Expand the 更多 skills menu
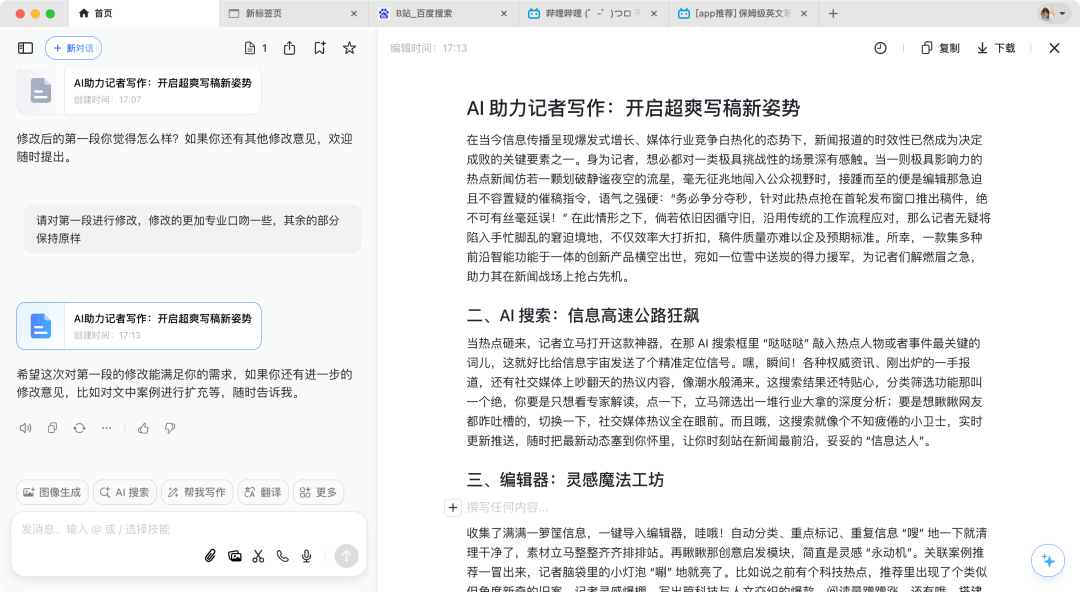This screenshot has height=592, width=1080. point(318,492)
